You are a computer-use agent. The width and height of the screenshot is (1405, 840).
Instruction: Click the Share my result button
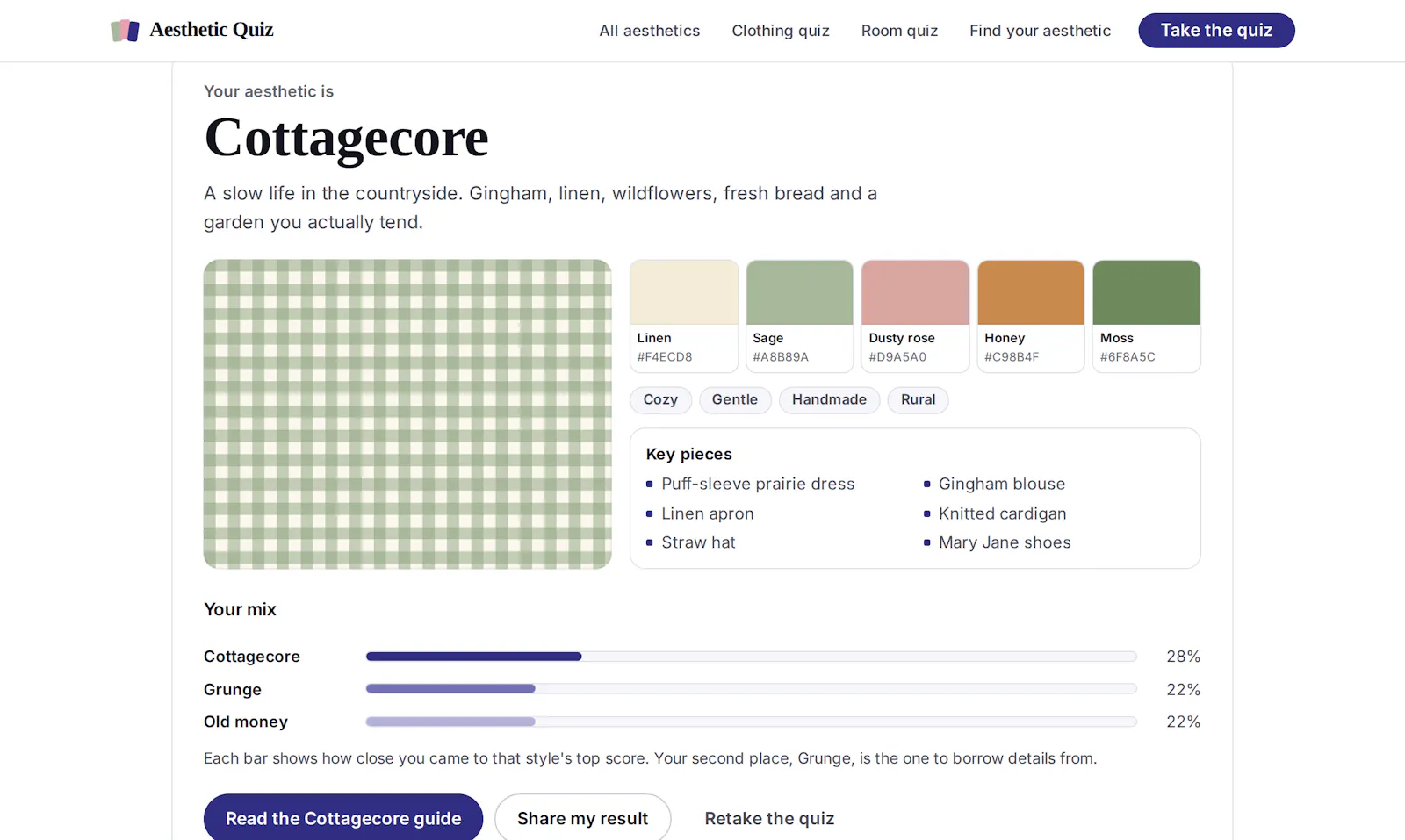tap(582, 818)
